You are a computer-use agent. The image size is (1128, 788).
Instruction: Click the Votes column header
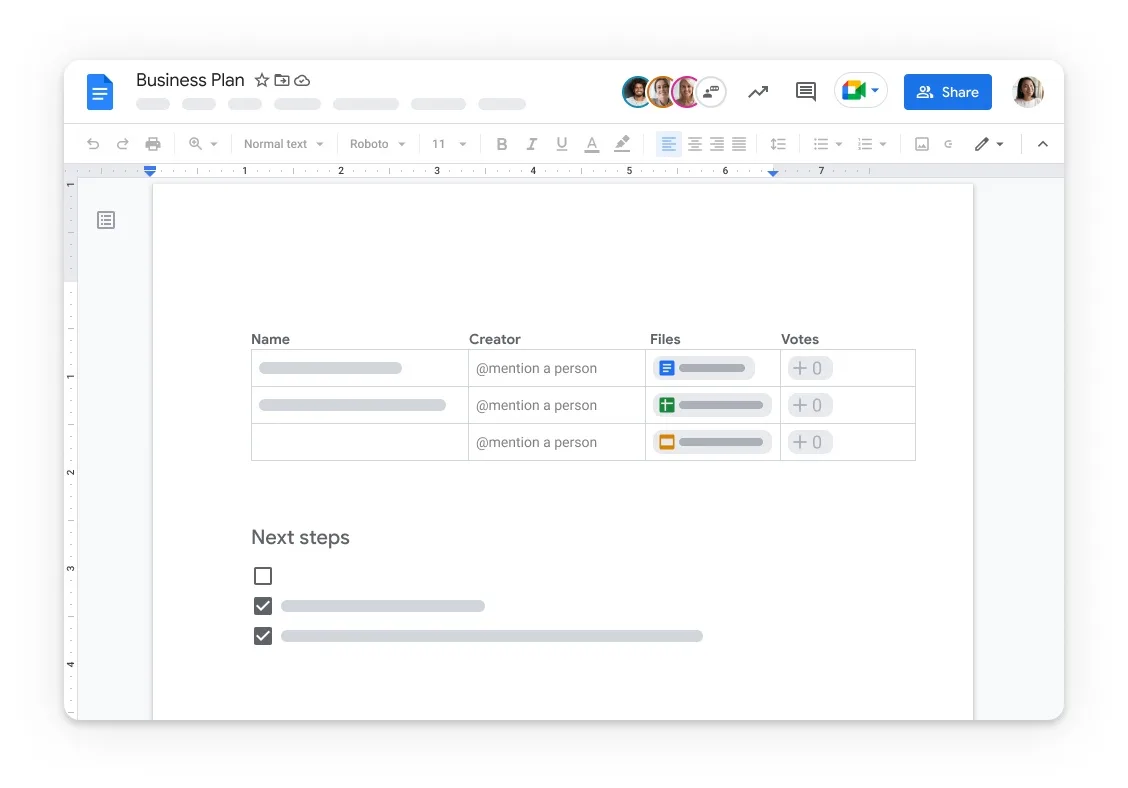point(800,339)
